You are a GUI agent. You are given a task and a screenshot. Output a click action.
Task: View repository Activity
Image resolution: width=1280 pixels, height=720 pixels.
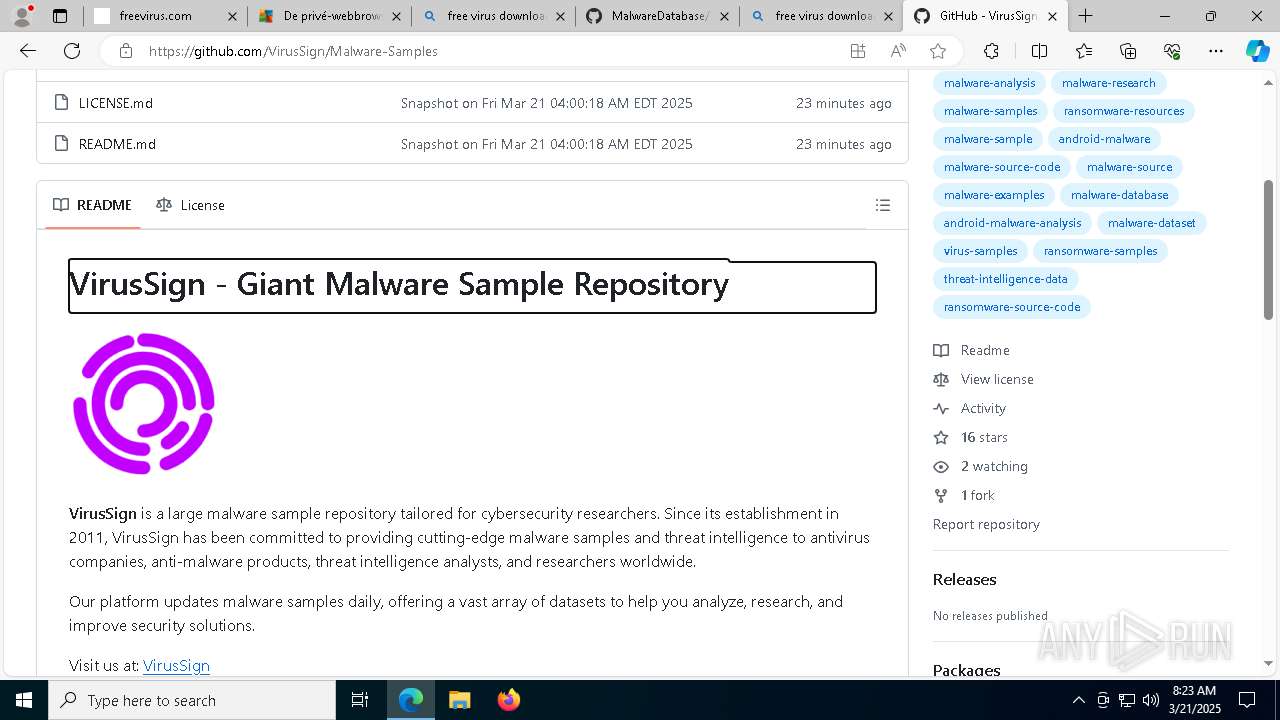click(969, 408)
